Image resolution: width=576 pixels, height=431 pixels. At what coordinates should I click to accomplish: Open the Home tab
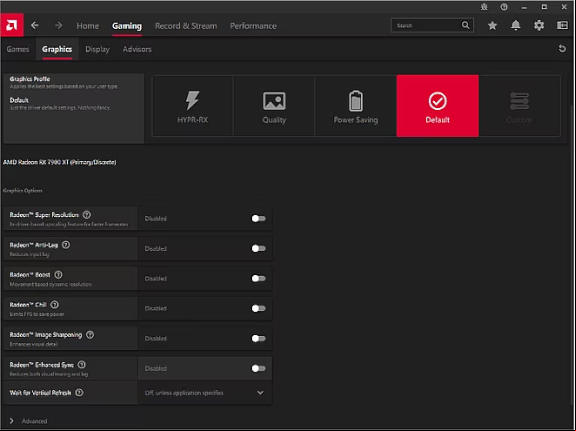[87, 26]
